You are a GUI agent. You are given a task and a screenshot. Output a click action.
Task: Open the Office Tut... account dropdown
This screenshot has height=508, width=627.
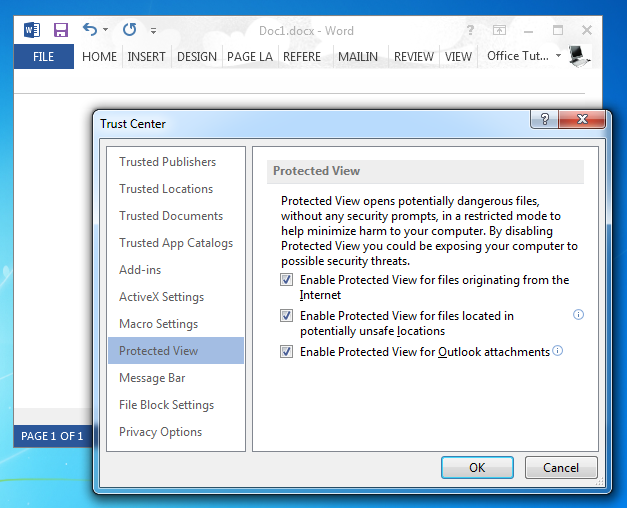[x=558, y=56]
